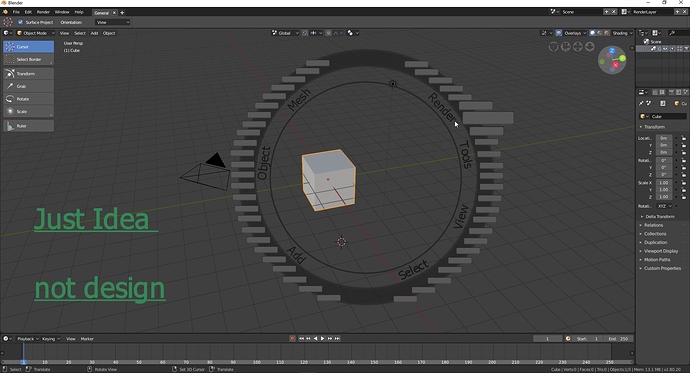Viewport: 690px width, 373px height.
Task: Select the Cursor tool
Action: coord(29,47)
